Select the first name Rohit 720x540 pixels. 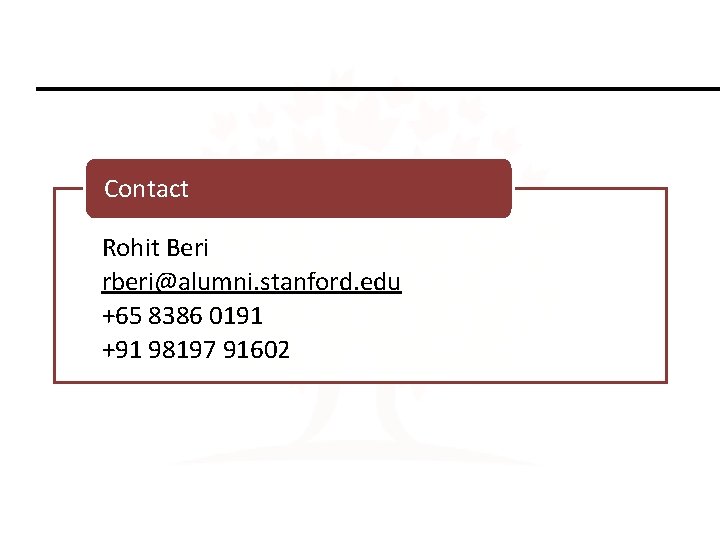coord(127,248)
